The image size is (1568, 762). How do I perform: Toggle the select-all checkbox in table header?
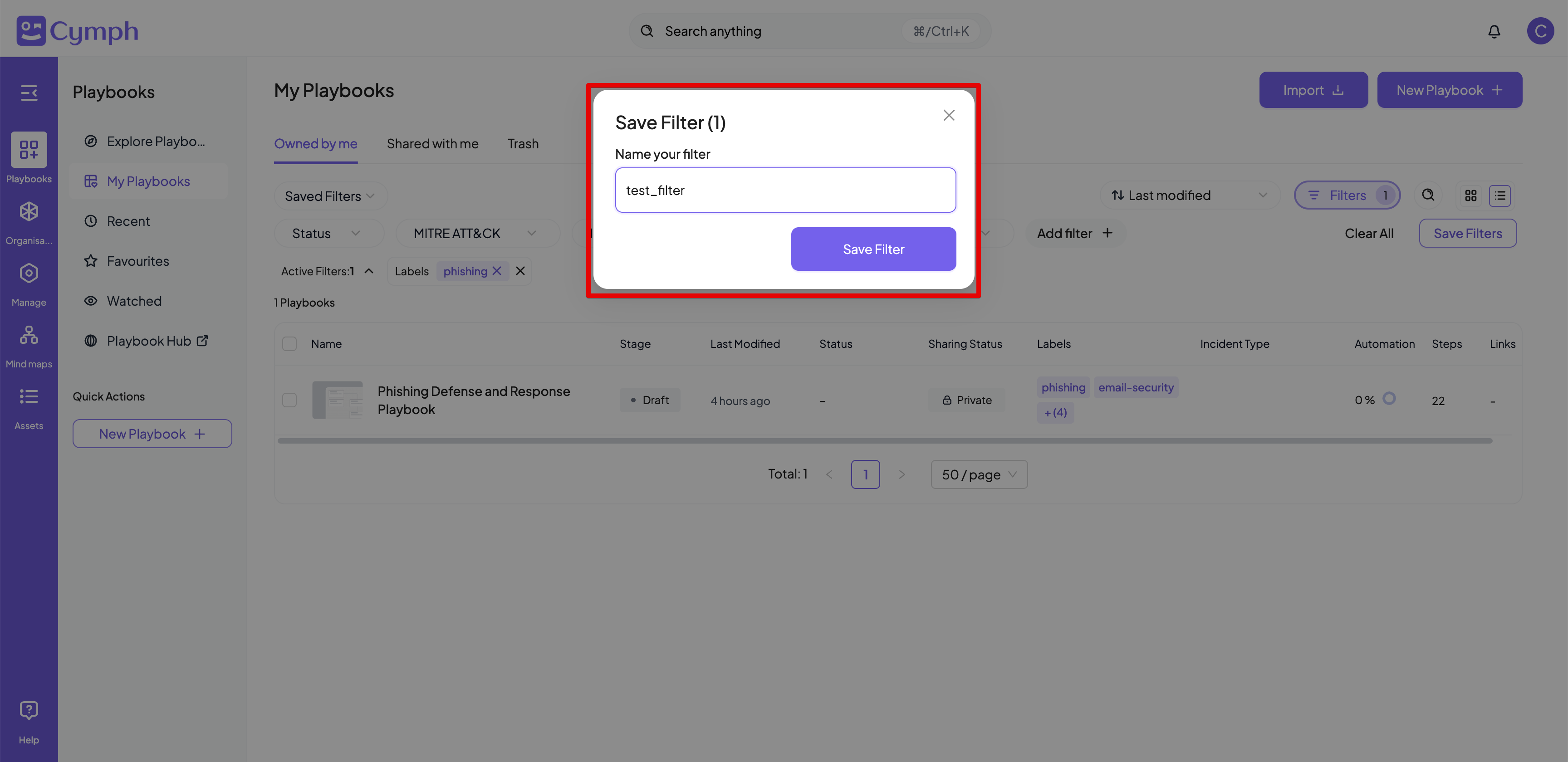pos(290,343)
